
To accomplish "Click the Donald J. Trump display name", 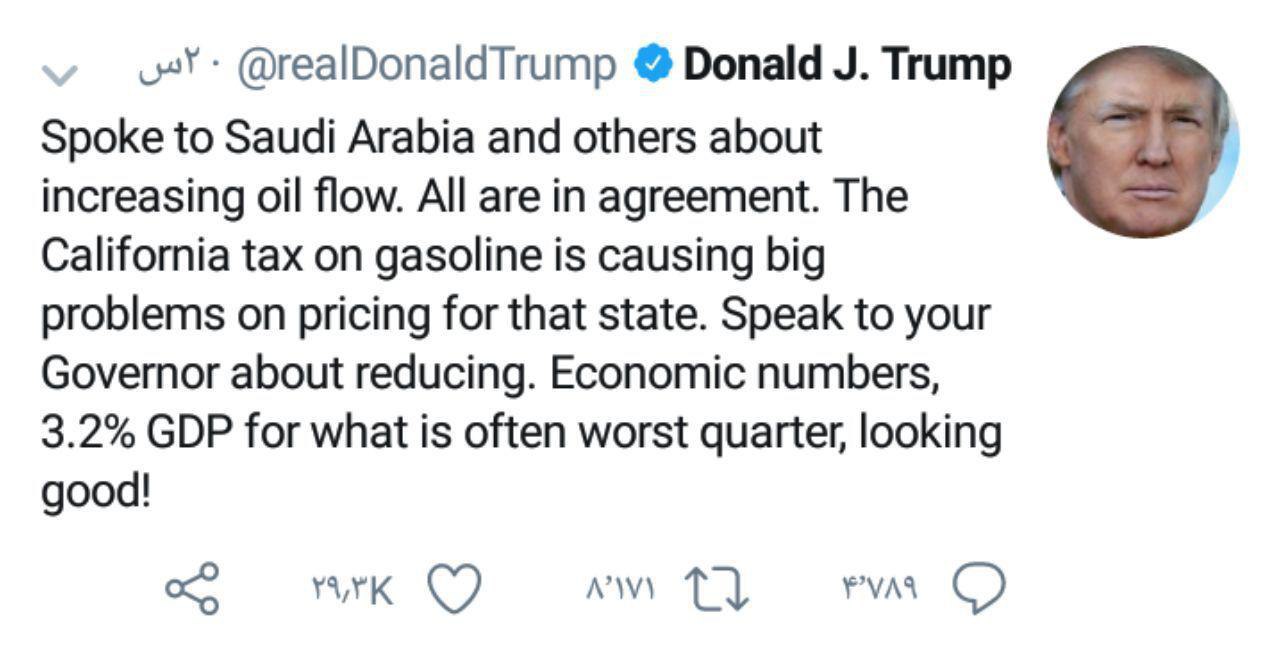I will pos(847,66).
